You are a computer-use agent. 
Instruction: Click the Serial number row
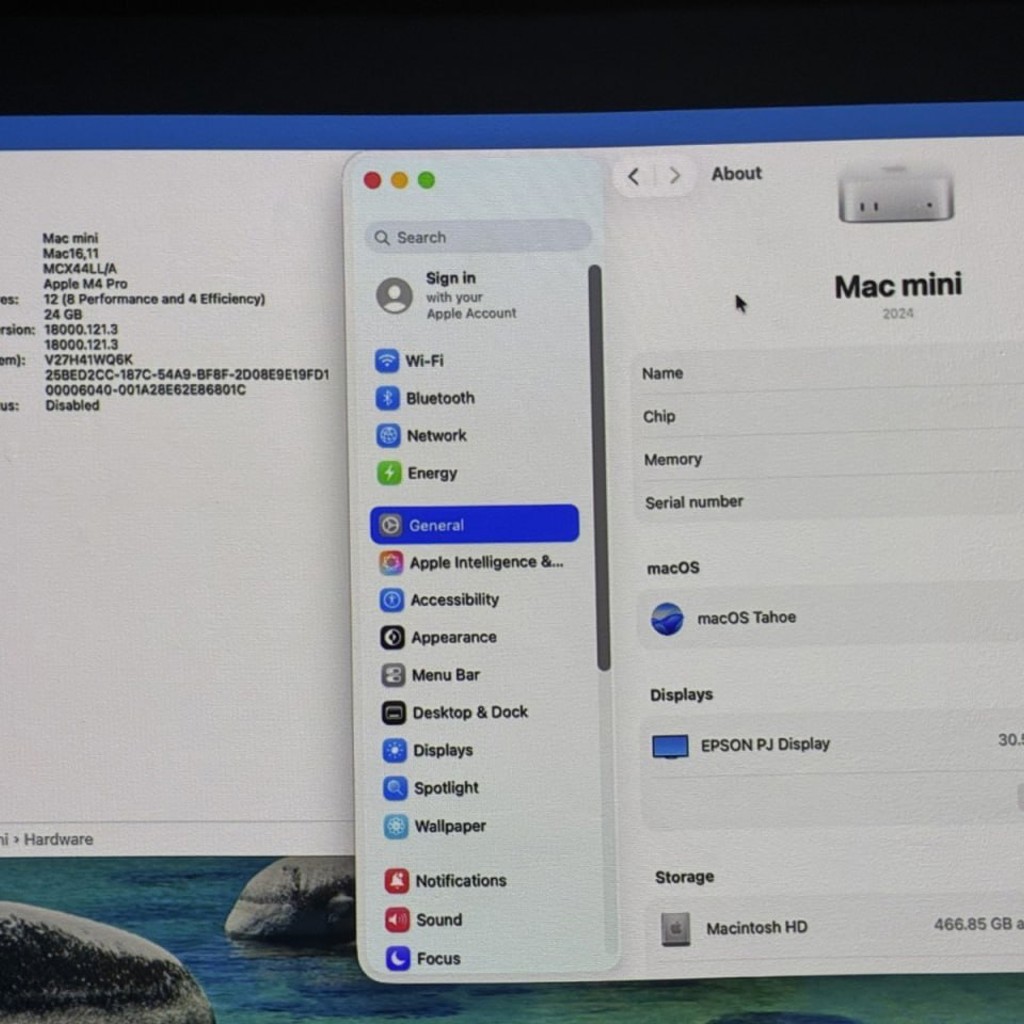coord(828,501)
